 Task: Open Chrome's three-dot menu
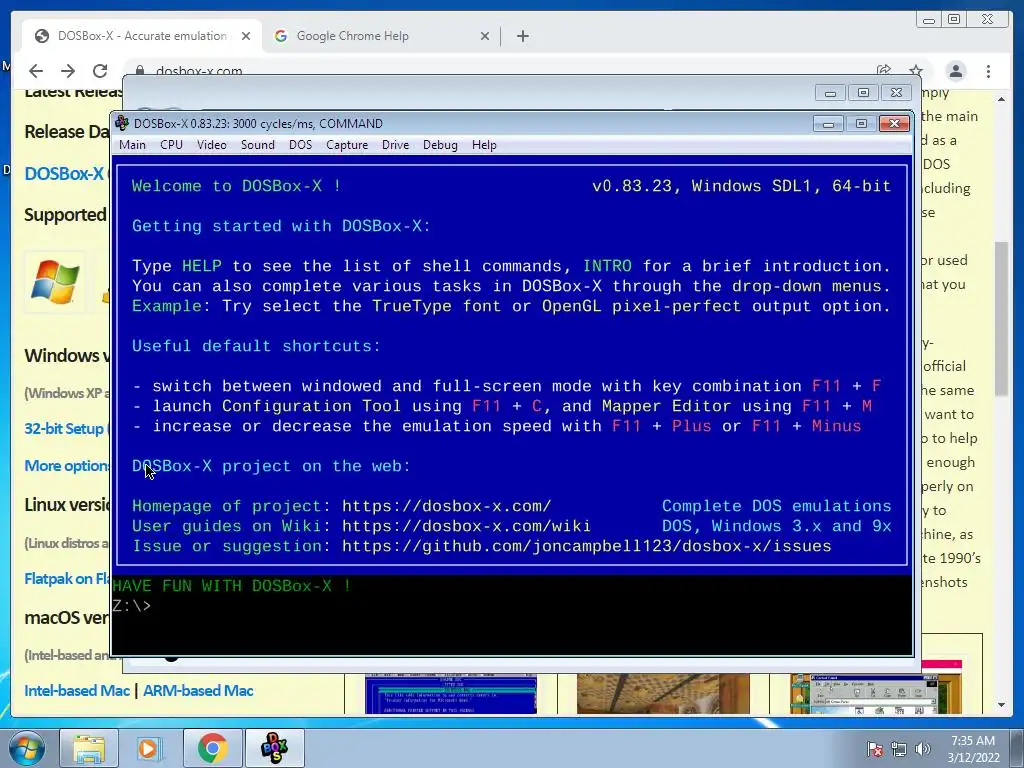[x=988, y=71]
